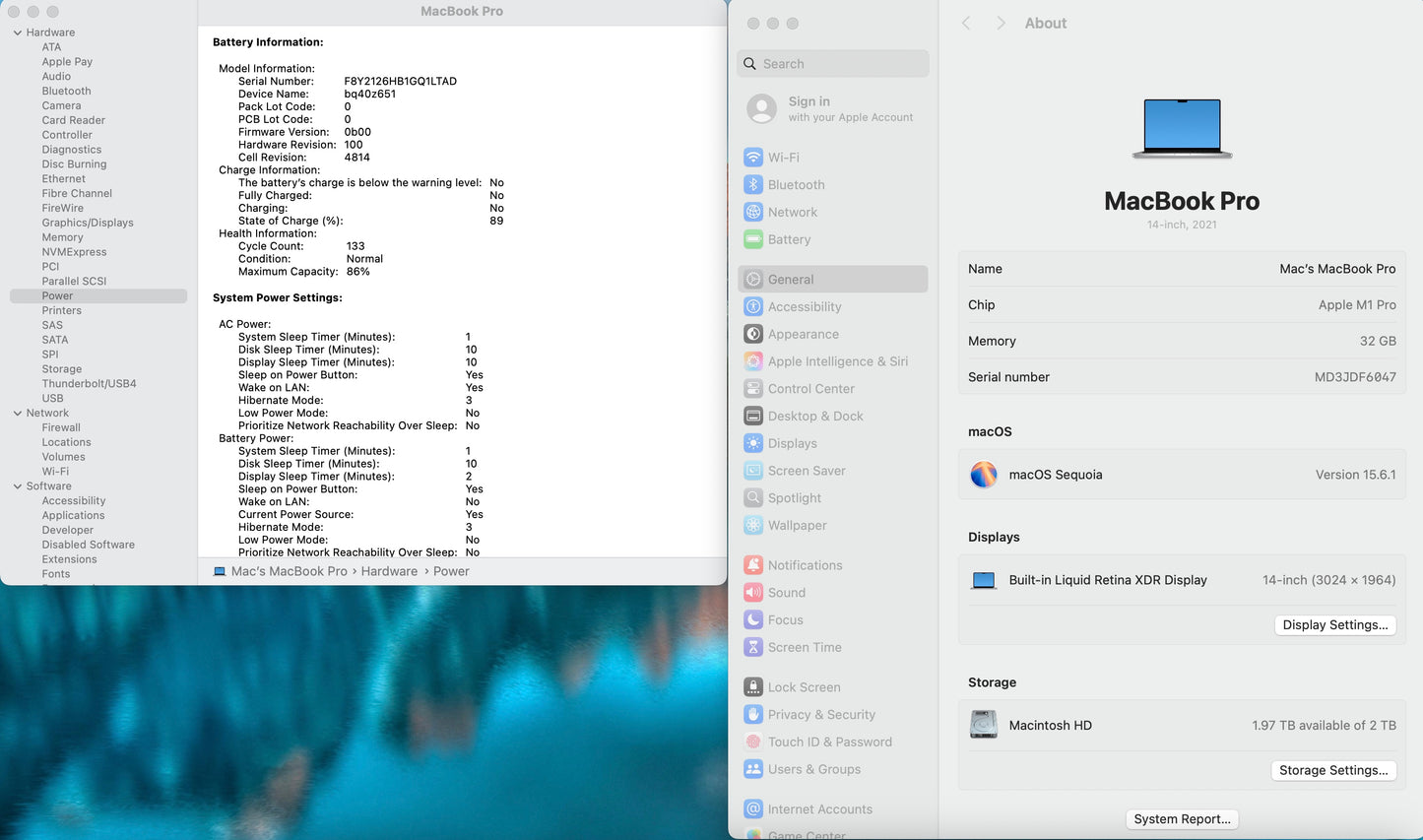Open Touch ID & Password icon
The width and height of the screenshot is (1423, 840).
753,743
